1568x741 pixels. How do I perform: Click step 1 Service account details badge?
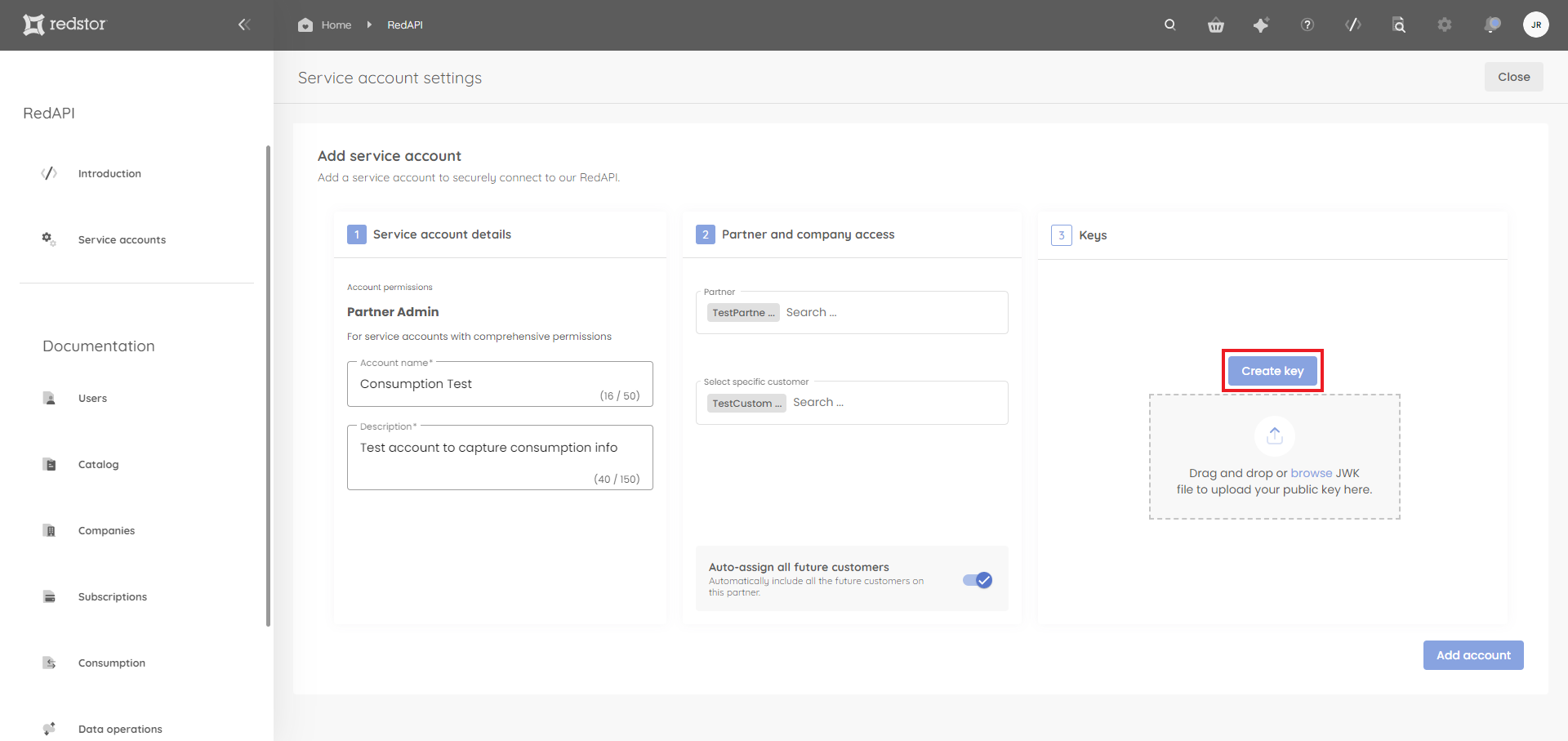(357, 234)
